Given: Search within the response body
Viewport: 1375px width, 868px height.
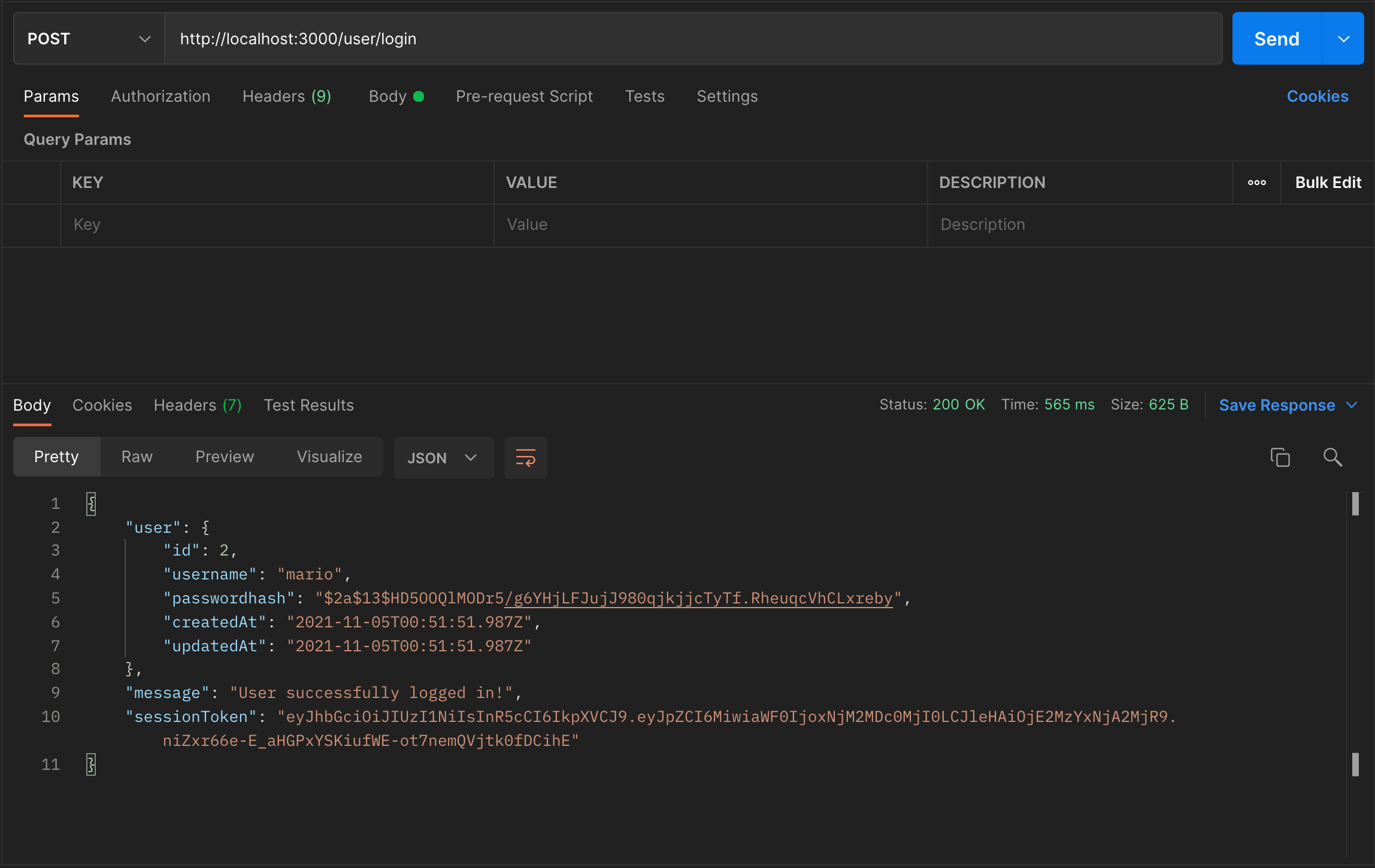Looking at the screenshot, I should (1332, 457).
